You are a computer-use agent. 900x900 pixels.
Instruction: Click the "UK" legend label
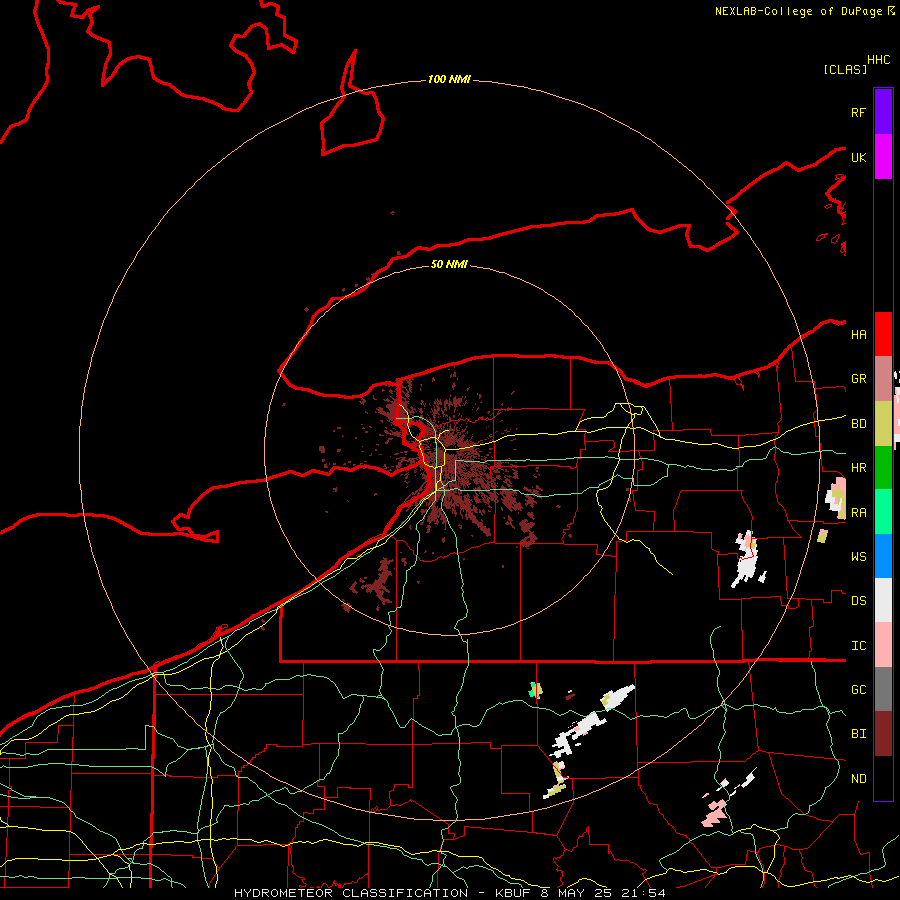[x=858, y=157]
